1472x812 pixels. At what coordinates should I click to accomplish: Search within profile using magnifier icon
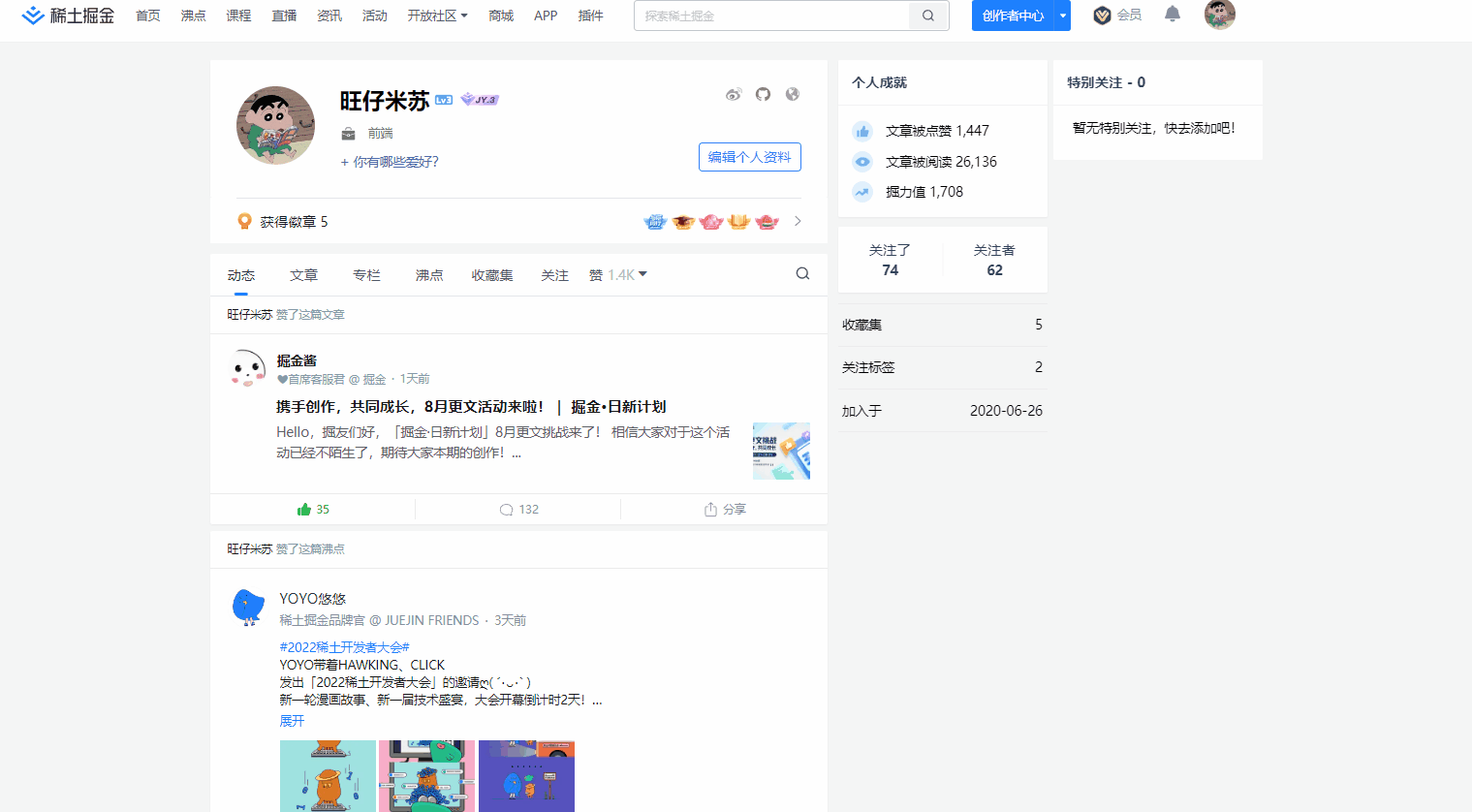tap(802, 273)
